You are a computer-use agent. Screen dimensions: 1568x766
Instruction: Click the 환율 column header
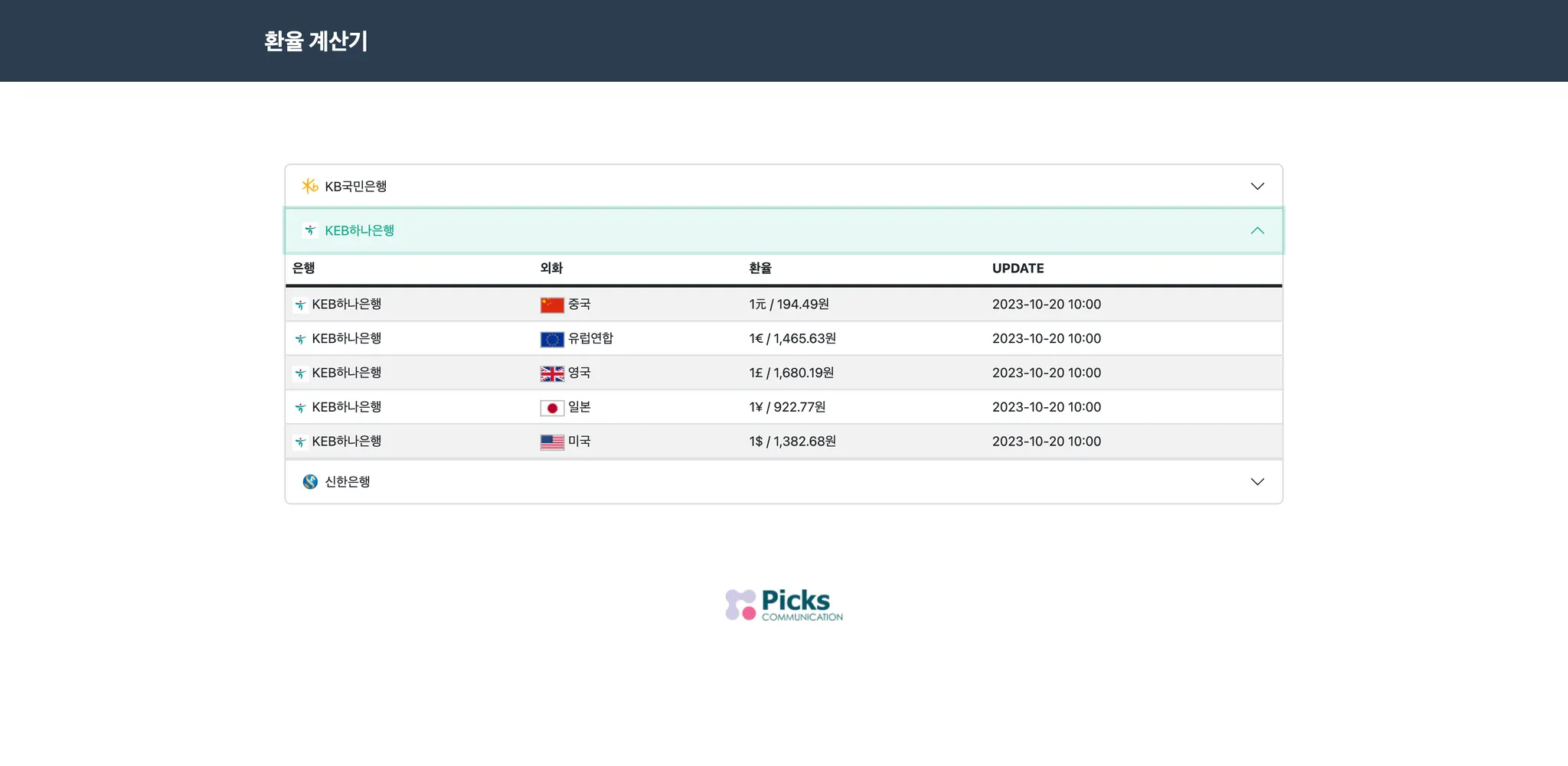point(760,268)
